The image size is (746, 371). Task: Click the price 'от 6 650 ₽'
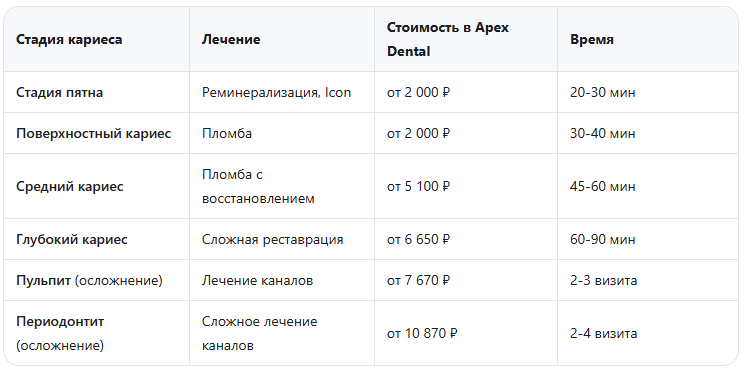(418, 239)
